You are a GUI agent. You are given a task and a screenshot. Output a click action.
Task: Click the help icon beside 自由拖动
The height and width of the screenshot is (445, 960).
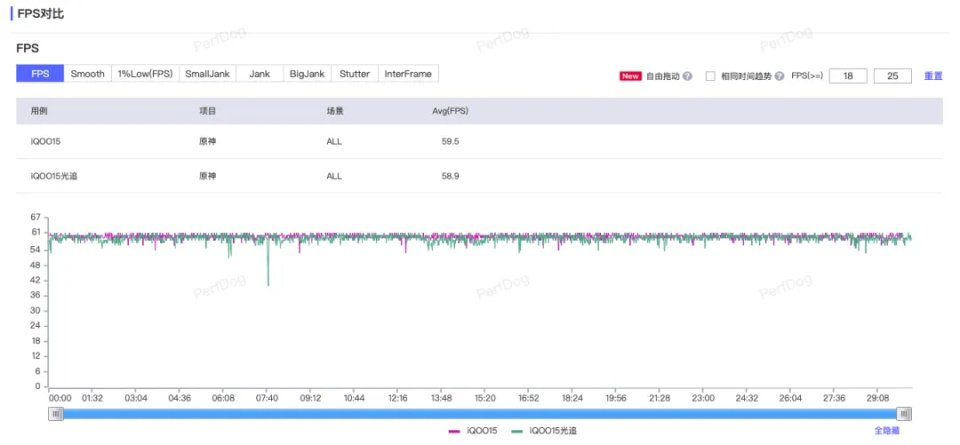click(688, 77)
